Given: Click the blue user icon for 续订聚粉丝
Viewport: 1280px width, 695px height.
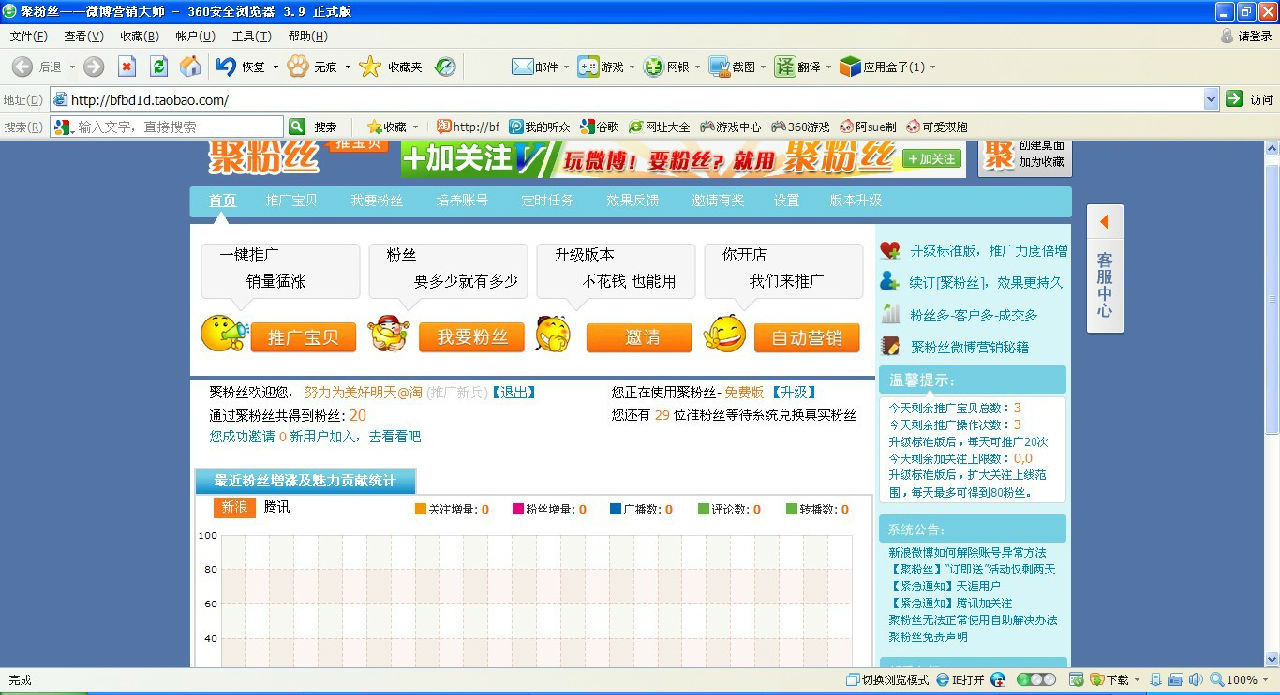Looking at the screenshot, I should [x=890, y=282].
